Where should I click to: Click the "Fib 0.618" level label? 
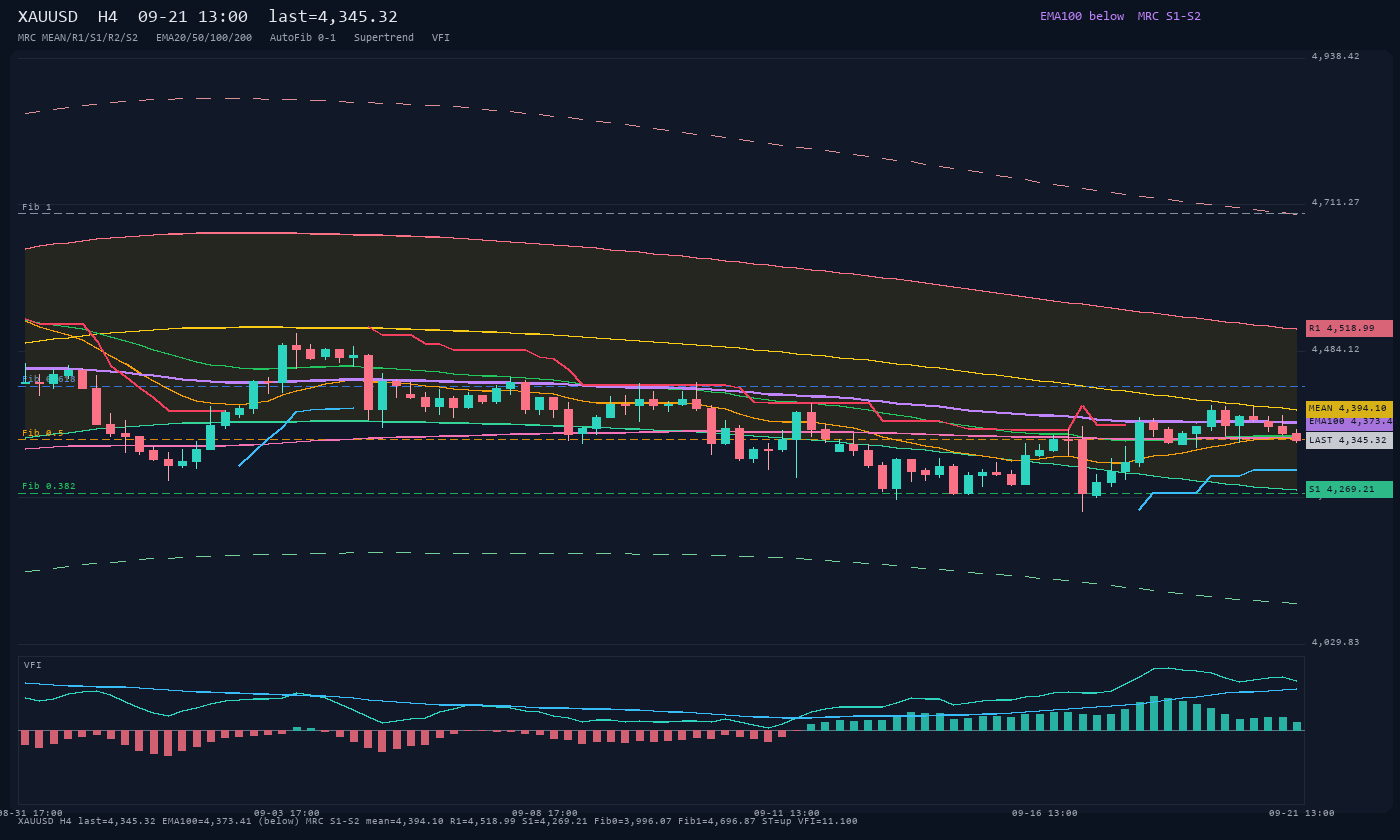tap(49, 379)
